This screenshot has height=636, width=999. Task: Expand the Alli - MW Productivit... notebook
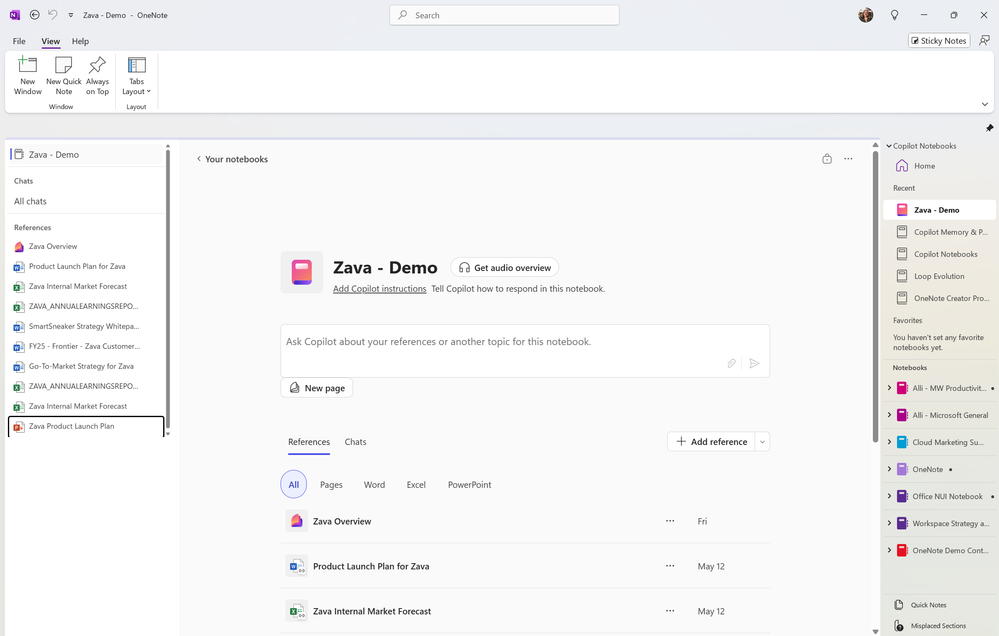click(x=889, y=387)
